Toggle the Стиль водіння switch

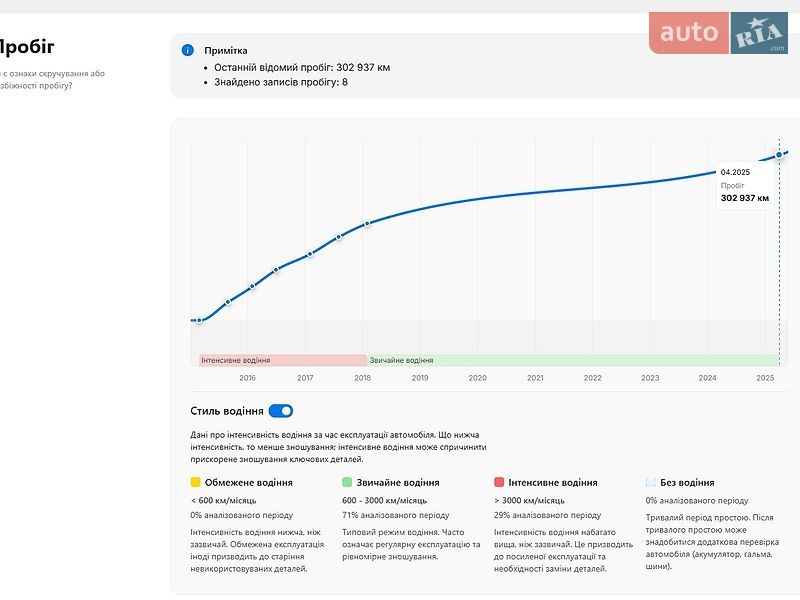click(x=281, y=411)
